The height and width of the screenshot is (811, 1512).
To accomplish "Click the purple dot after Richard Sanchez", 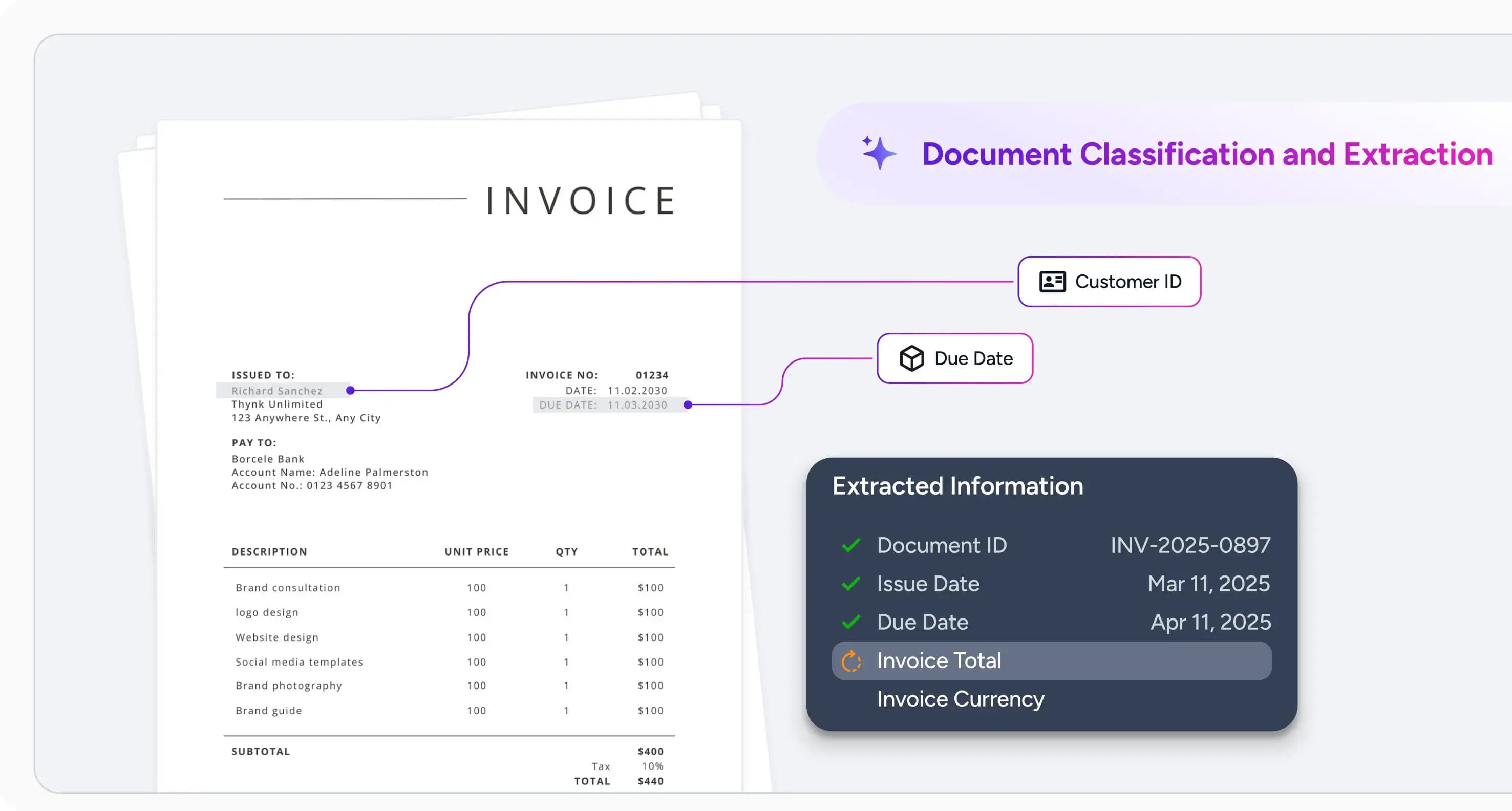I will pyautogui.click(x=350, y=390).
